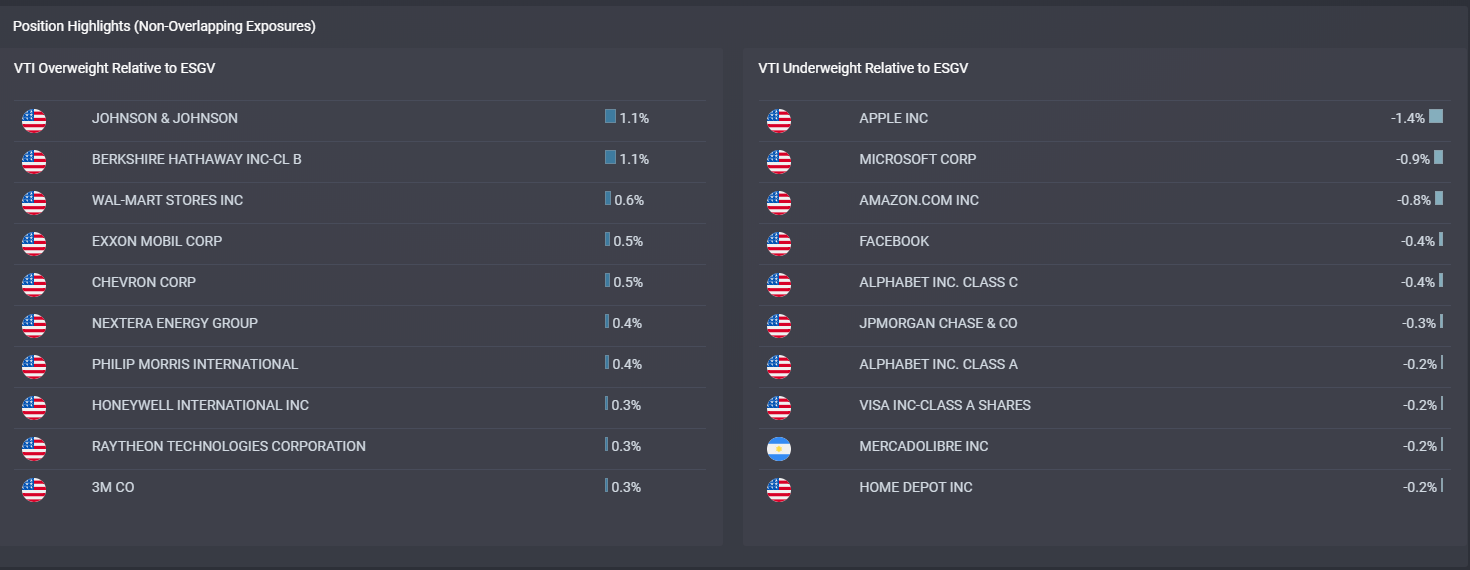
Task: Click the Apple Inc -1.4% underweight bar
Action: tap(1436, 117)
